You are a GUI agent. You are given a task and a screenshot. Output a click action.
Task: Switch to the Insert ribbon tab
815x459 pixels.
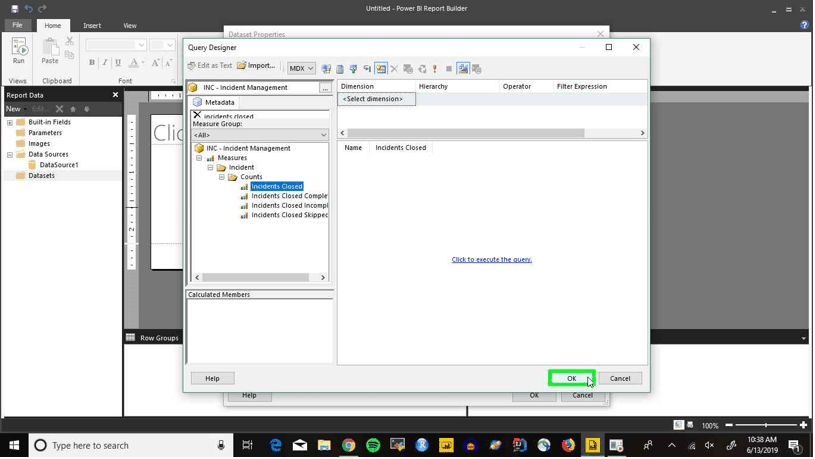tap(92, 25)
